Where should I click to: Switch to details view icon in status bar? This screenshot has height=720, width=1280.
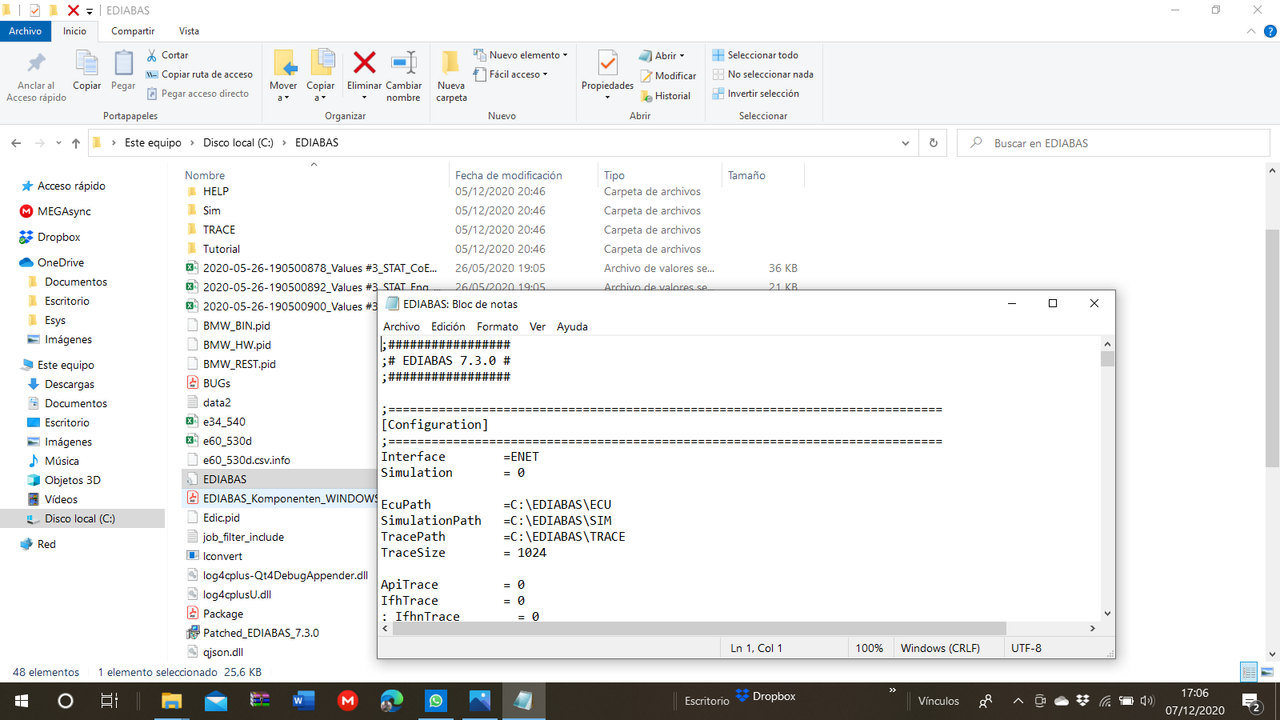pos(1249,672)
